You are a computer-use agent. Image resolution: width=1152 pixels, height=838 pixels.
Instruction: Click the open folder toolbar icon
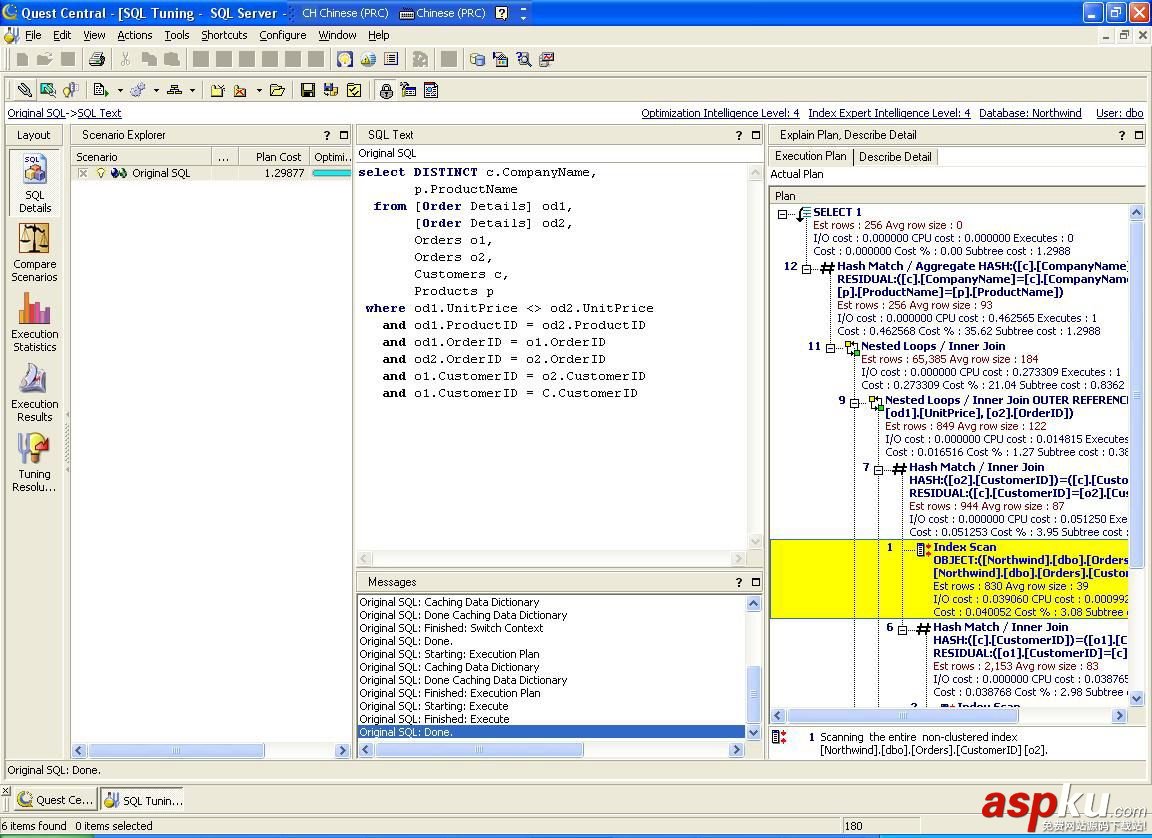point(277,90)
